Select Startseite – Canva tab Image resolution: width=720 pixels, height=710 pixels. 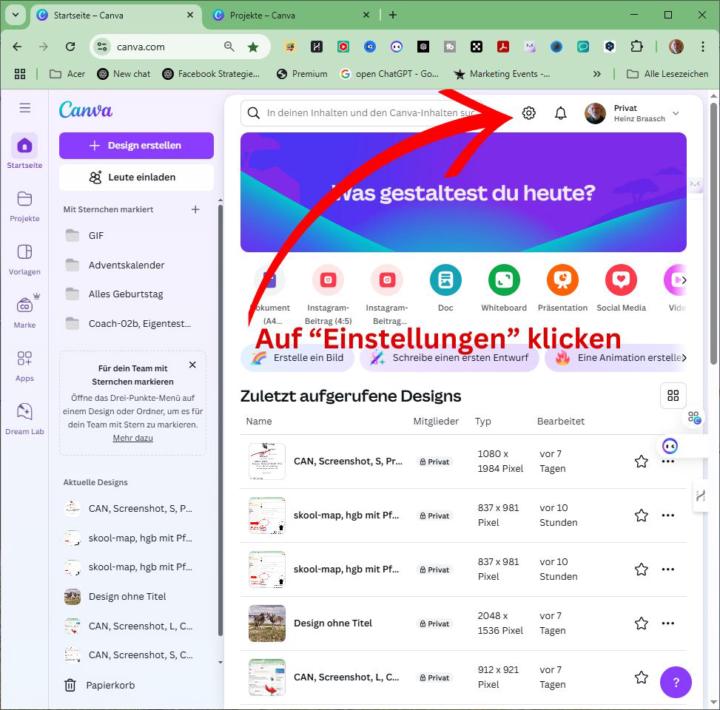116,15
